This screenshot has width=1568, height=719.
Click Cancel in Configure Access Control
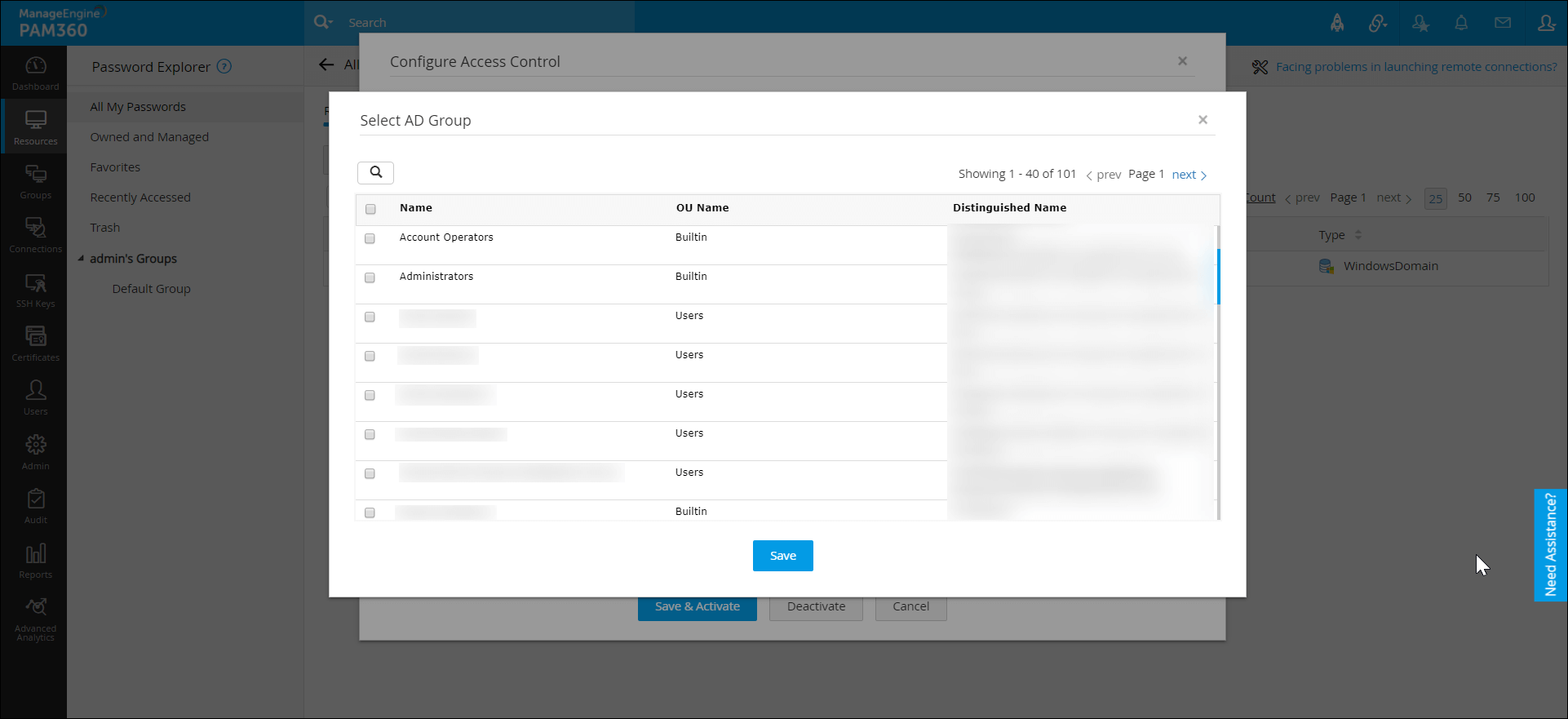pos(911,606)
